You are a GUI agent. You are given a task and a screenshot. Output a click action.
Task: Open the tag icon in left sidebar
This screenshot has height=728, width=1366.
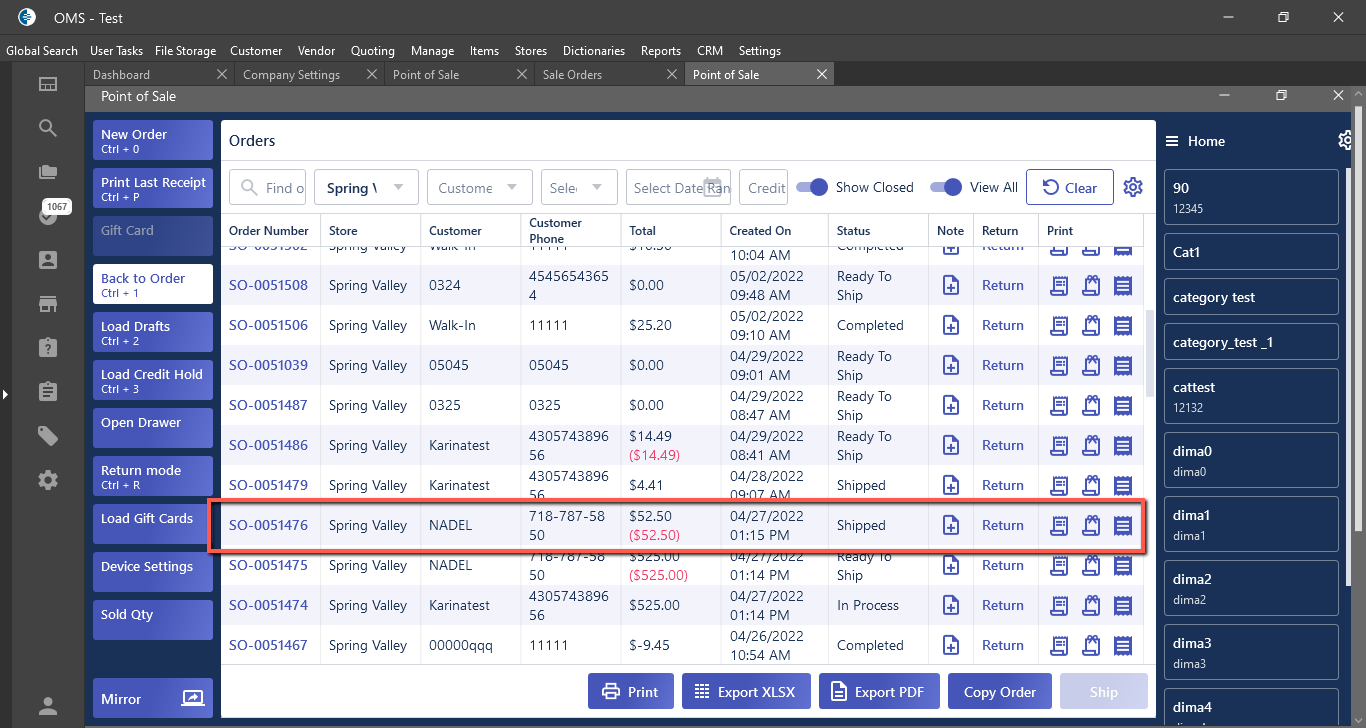pyautogui.click(x=48, y=436)
